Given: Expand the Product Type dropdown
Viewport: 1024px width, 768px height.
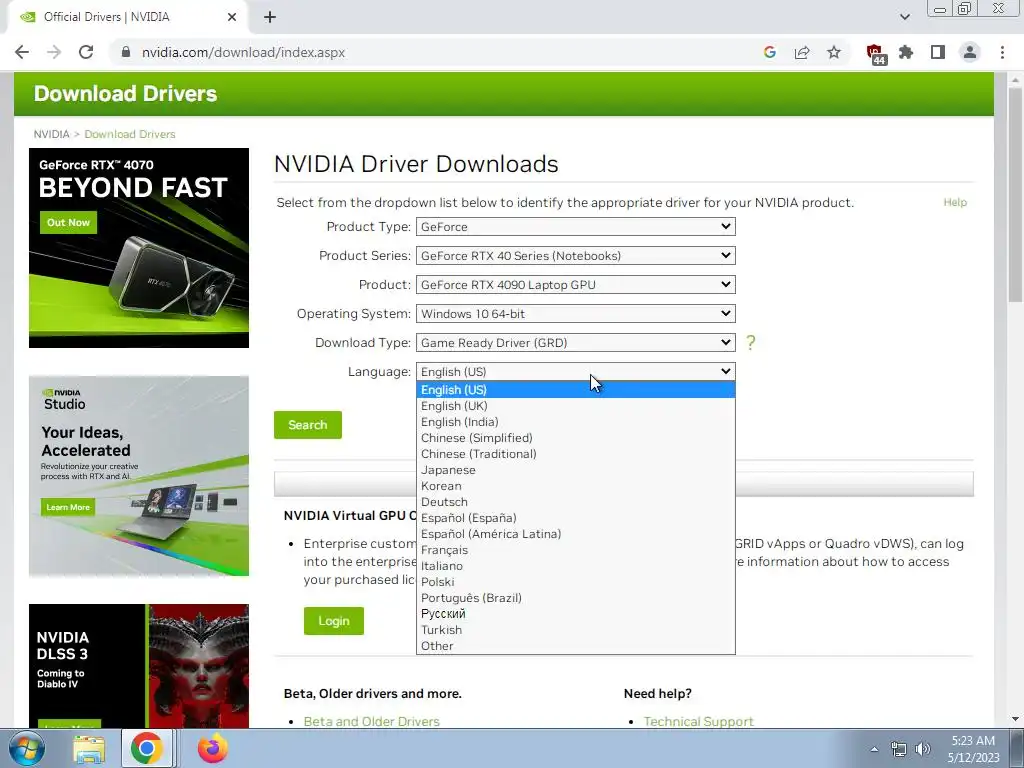Looking at the screenshot, I should tap(575, 227).
